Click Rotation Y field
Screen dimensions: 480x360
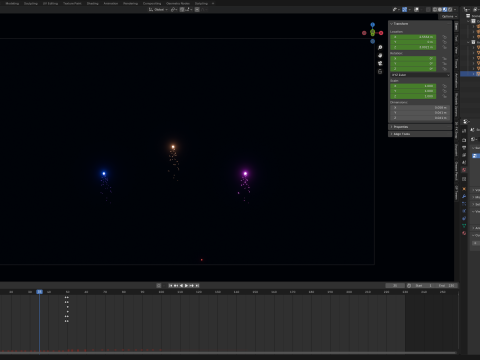(413, 63)
